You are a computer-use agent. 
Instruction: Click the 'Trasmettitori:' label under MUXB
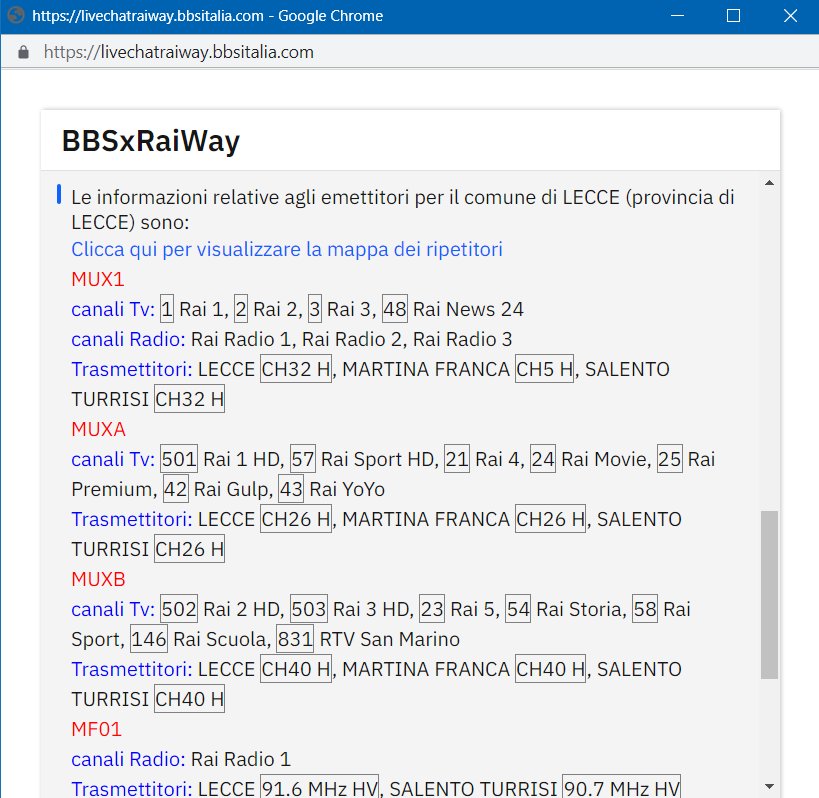pyautogui.click(x=132, y=669)
